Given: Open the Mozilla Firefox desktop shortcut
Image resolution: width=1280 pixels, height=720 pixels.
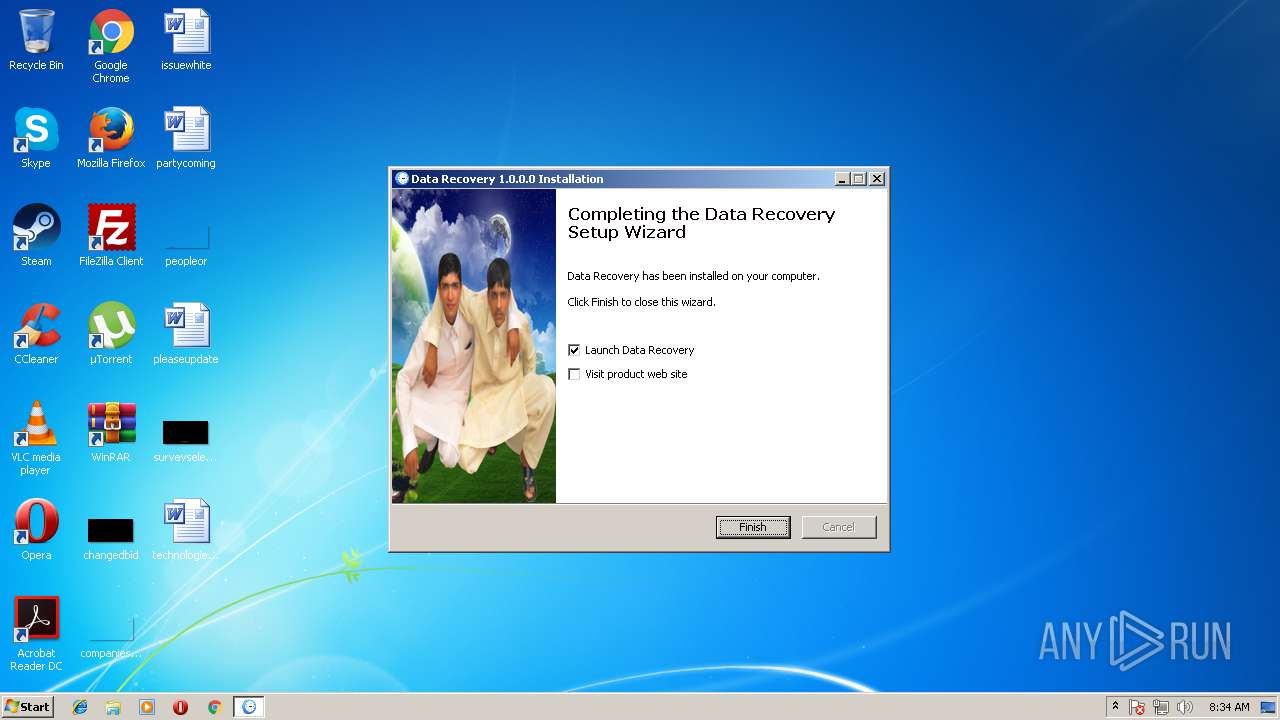Looking at the screenshot, I should tap(111, 138).
